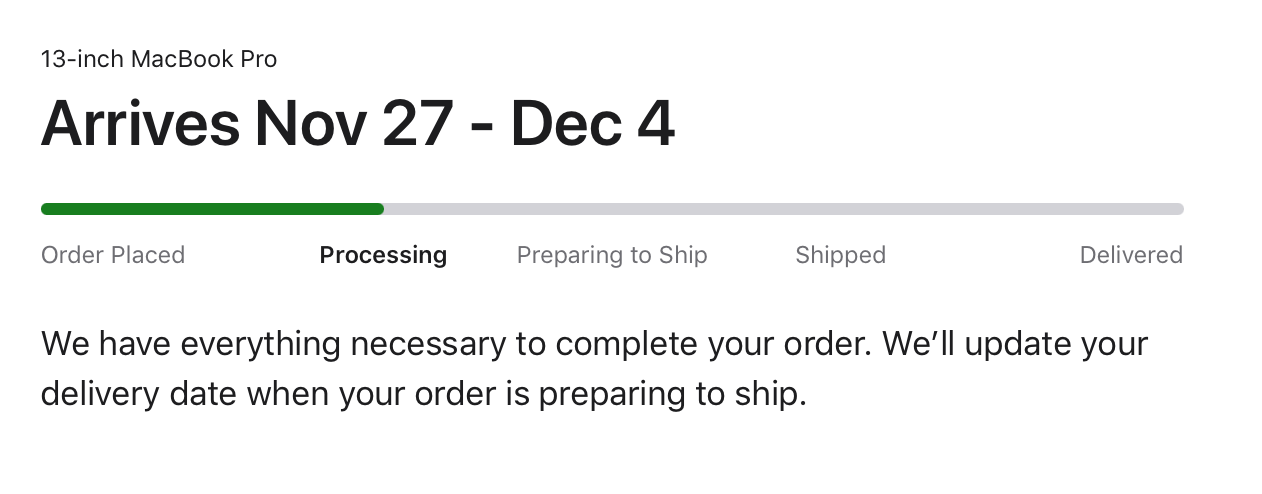The height and width of the screenshot is (494, 1262).
Task: Click where the green progress fill ends
Action: (x=382, y=209)
